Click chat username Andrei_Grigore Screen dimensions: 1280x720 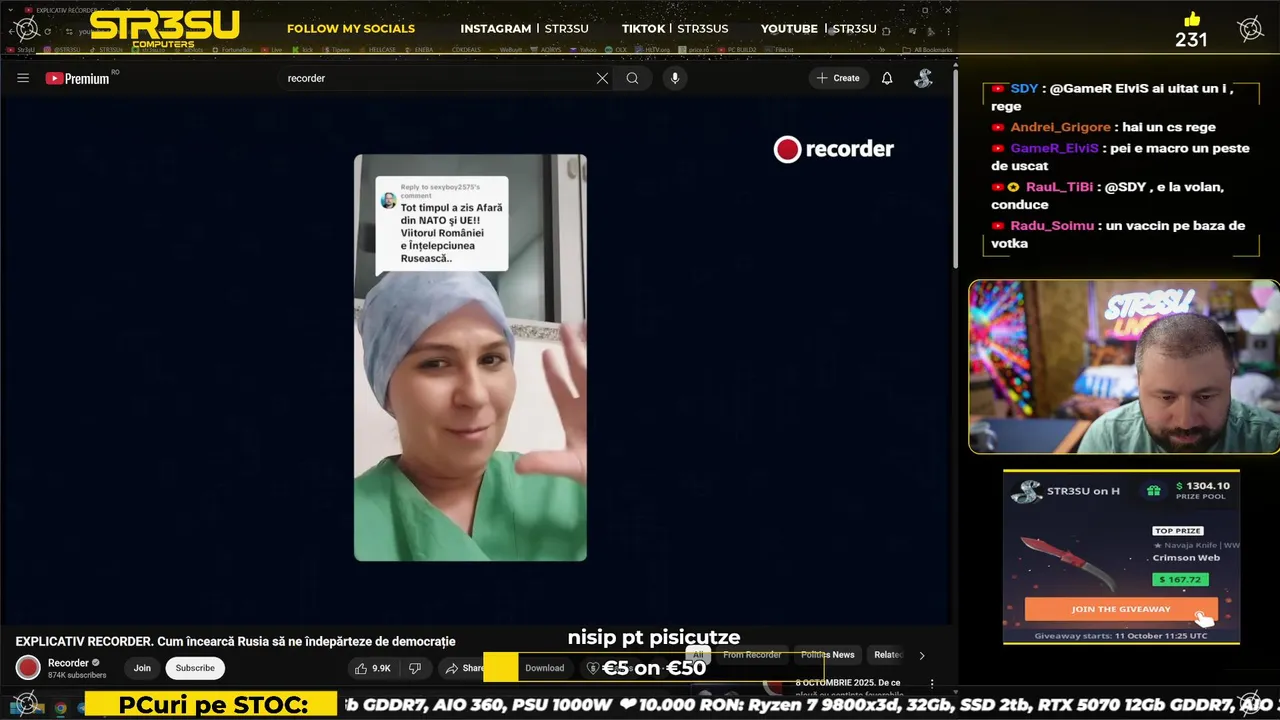click(1060, 127)
